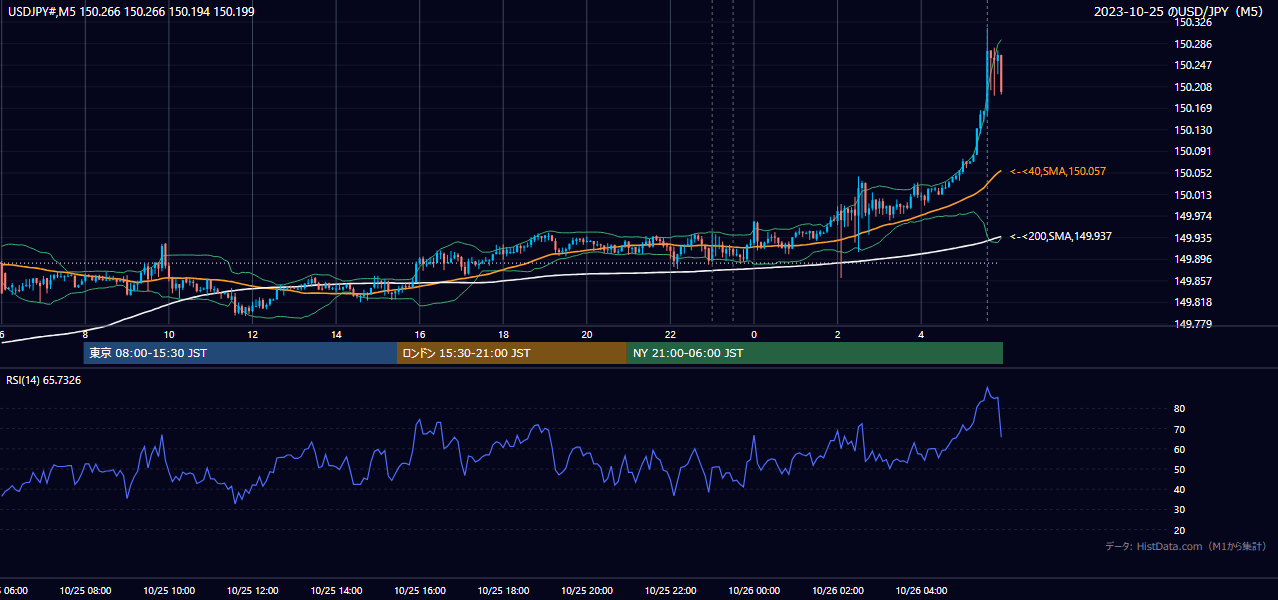Click RSI scale value 50
Screen dimensions: 1278x600
pos(1180,469)
